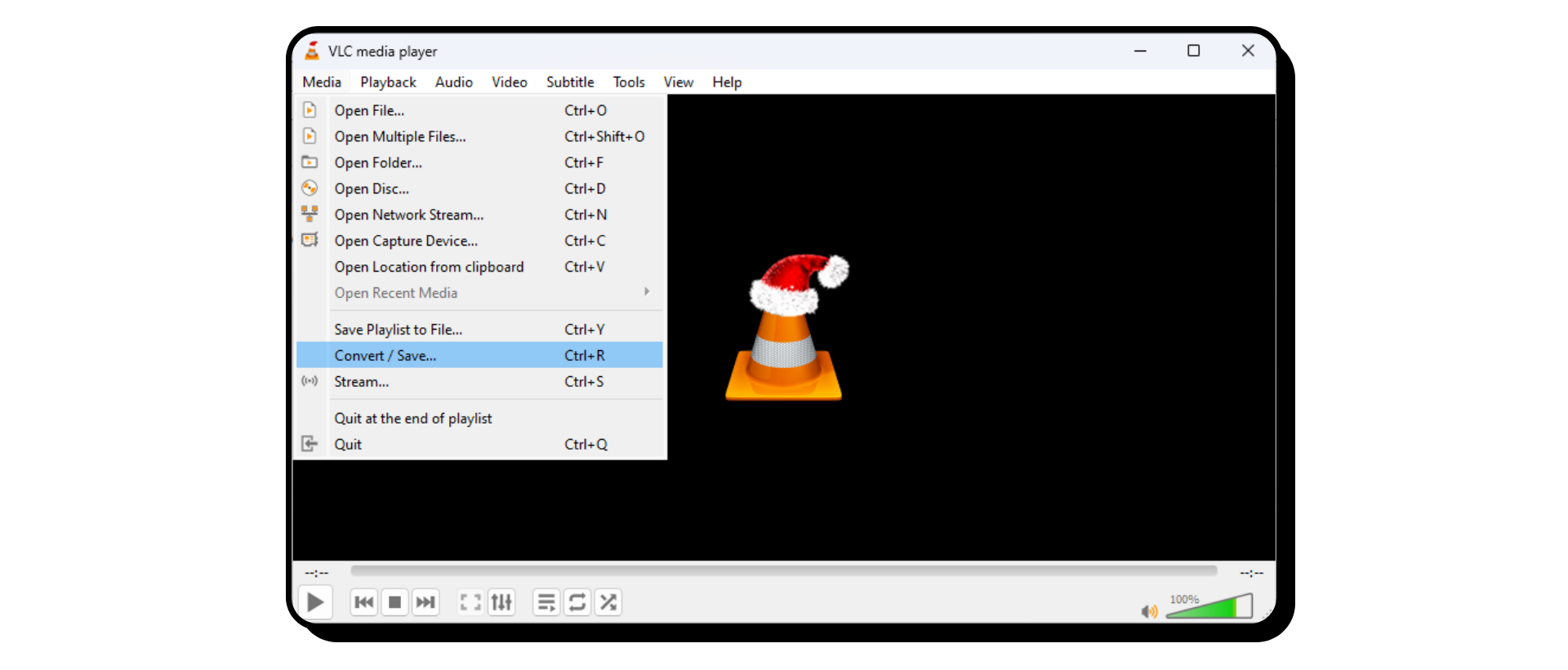1568x670 pixels.
Task: Close the VLC media player window
Action: point(1248,51)
